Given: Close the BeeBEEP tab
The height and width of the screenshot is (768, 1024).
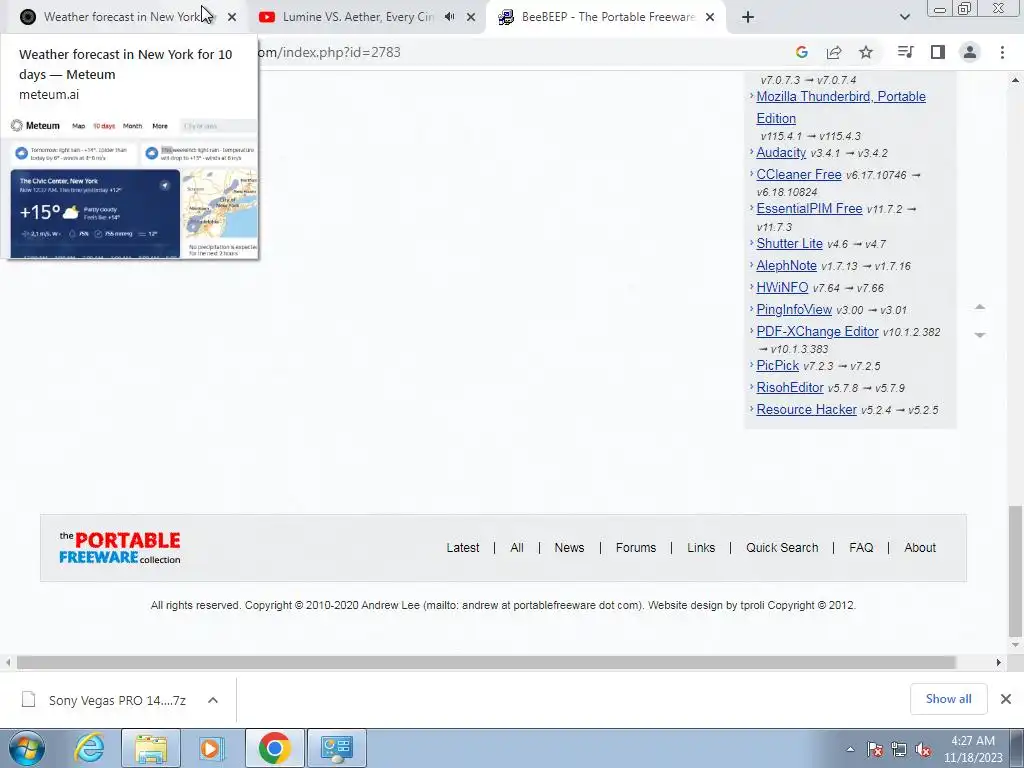Looking at the screenshot, I should pos(710,17).
